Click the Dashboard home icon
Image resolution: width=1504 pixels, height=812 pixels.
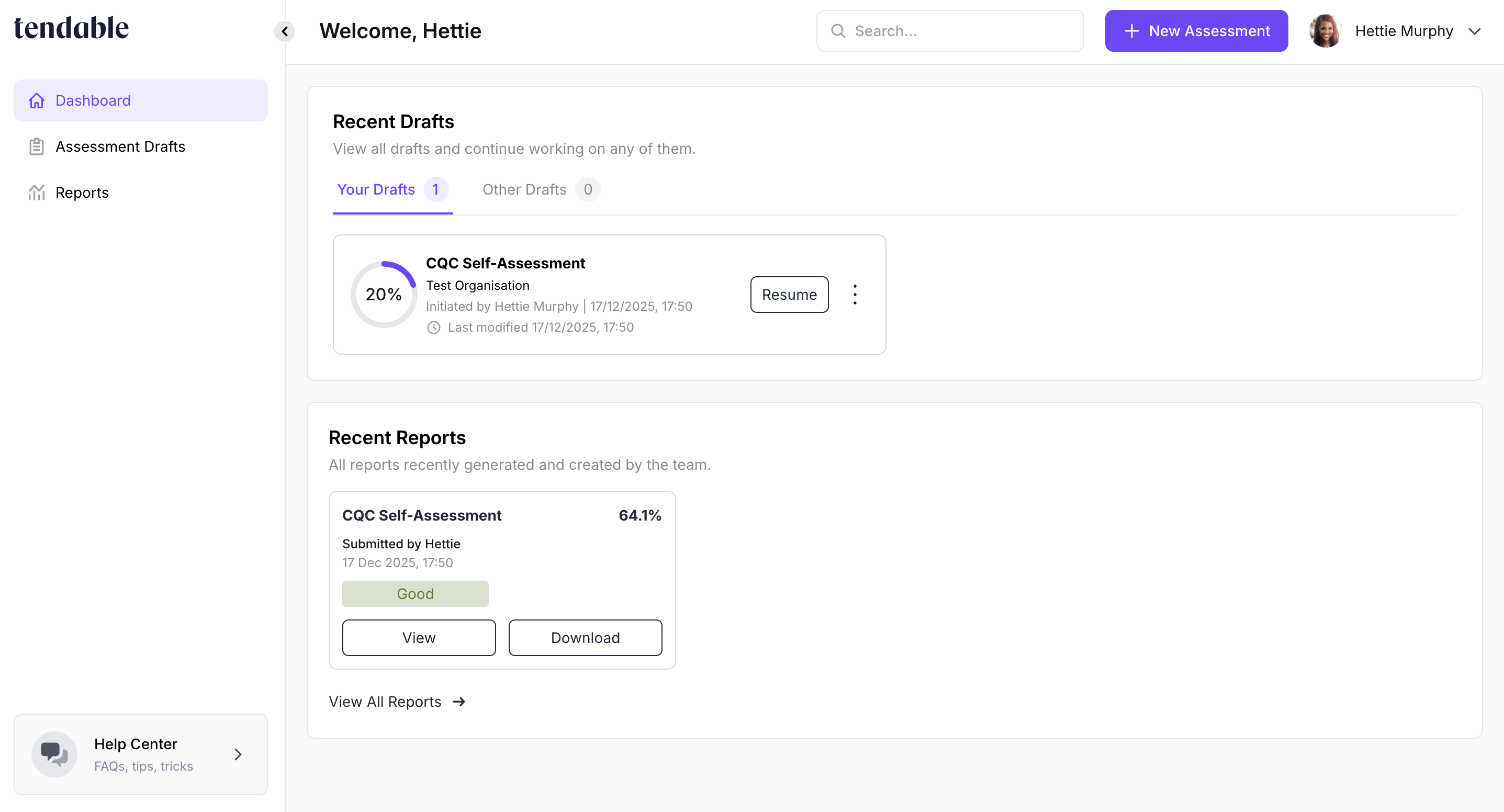pyautogui.click(x=36, y=100)
